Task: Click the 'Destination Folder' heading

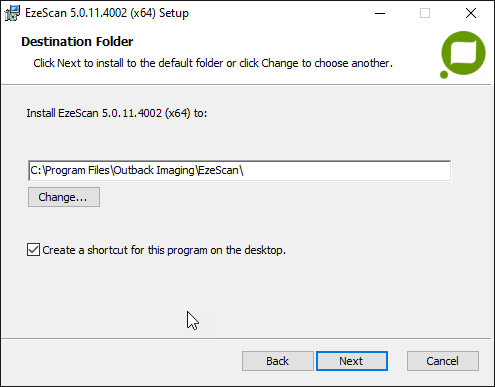Action: 77,42
